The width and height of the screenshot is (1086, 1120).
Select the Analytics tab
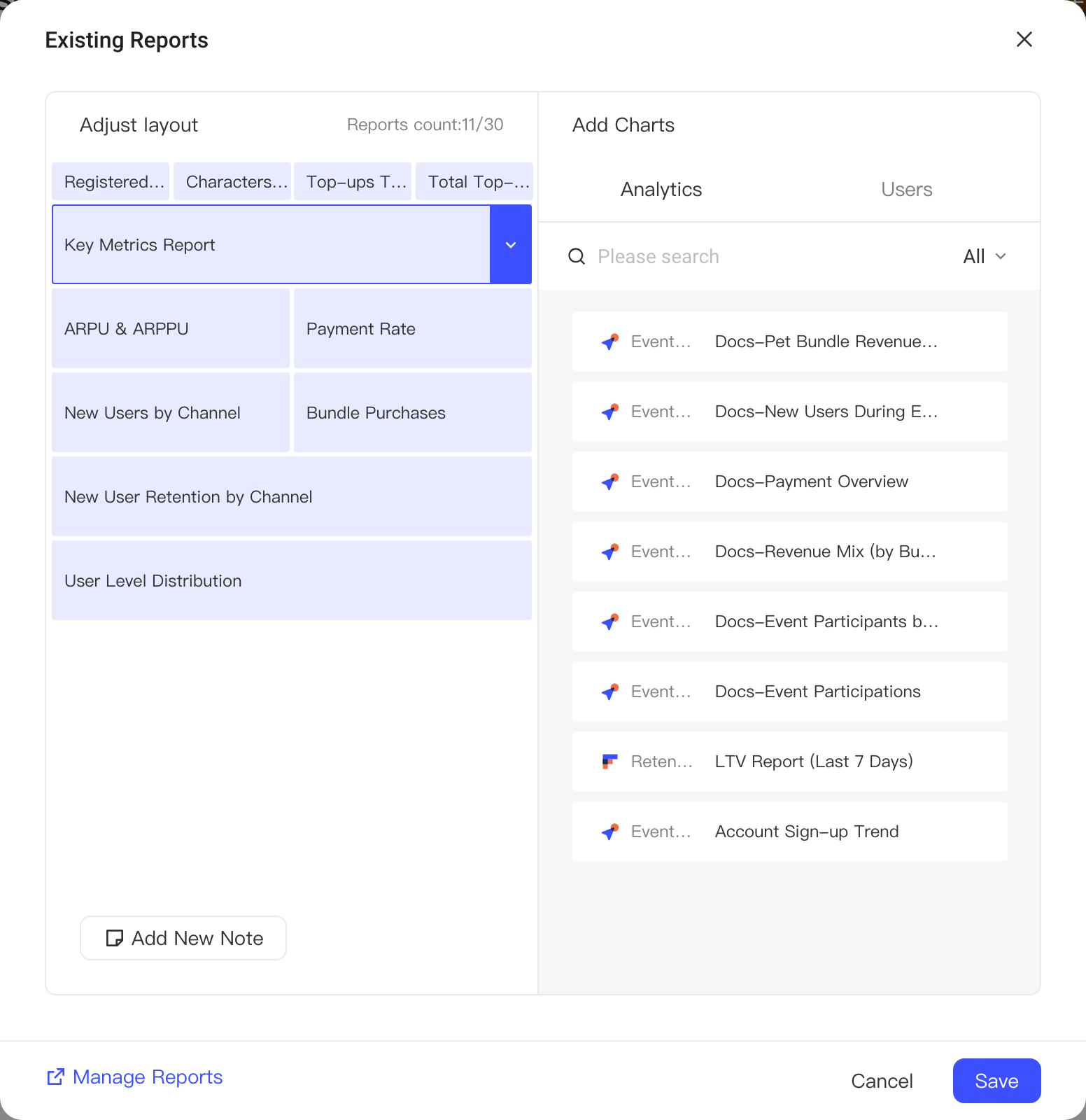pyautogui.click(x=661, y=190)
